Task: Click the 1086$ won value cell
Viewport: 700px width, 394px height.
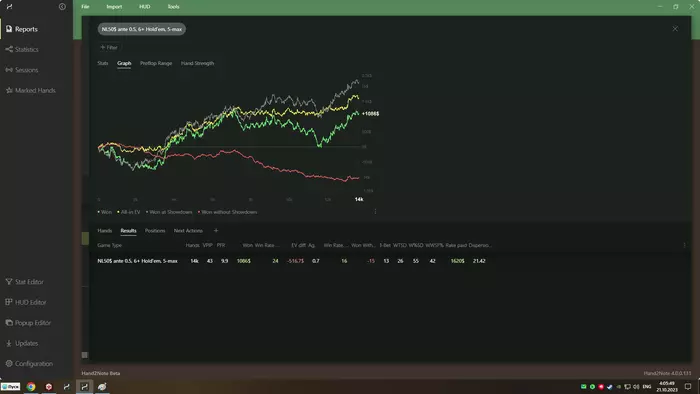Action: pos(244,261)
